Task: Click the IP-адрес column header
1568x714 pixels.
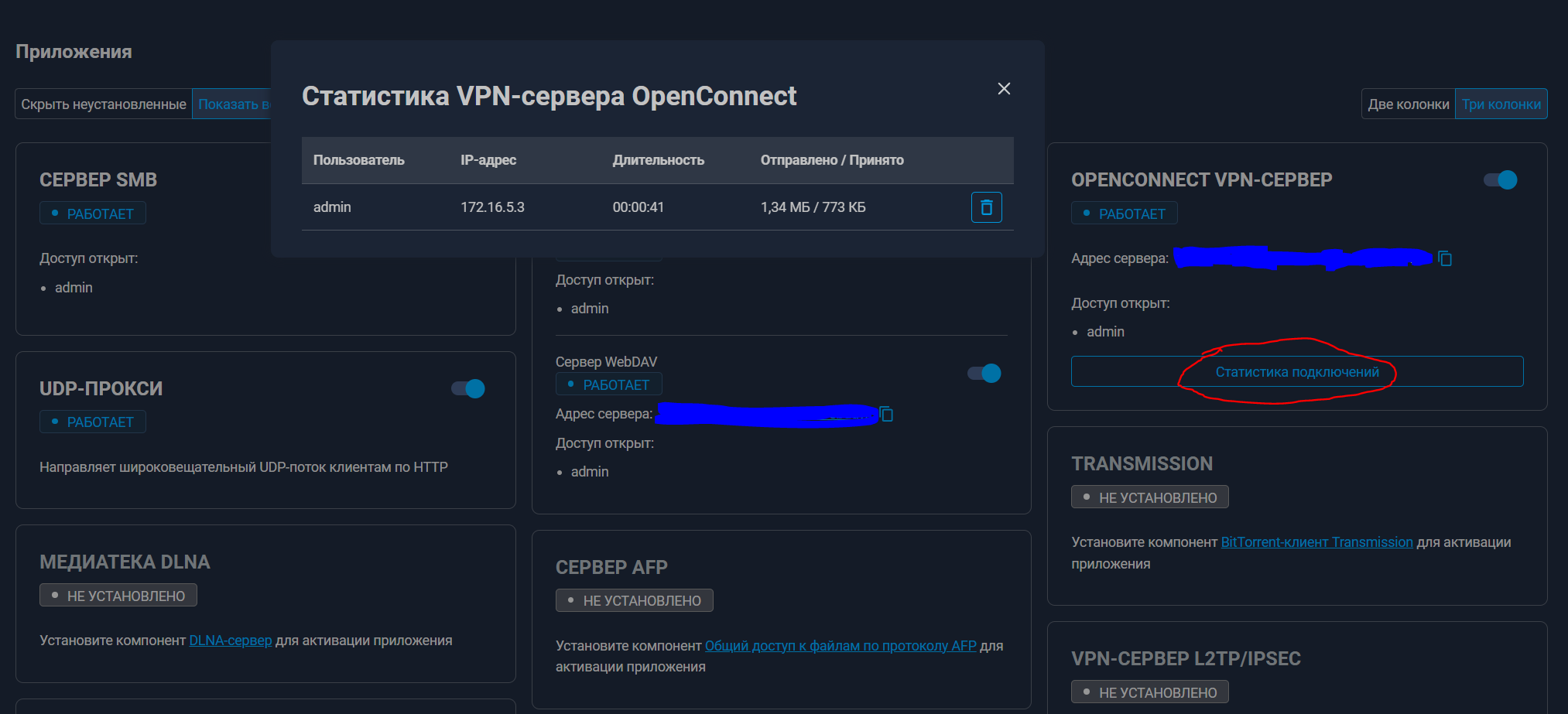Action: tap(488, 160)
